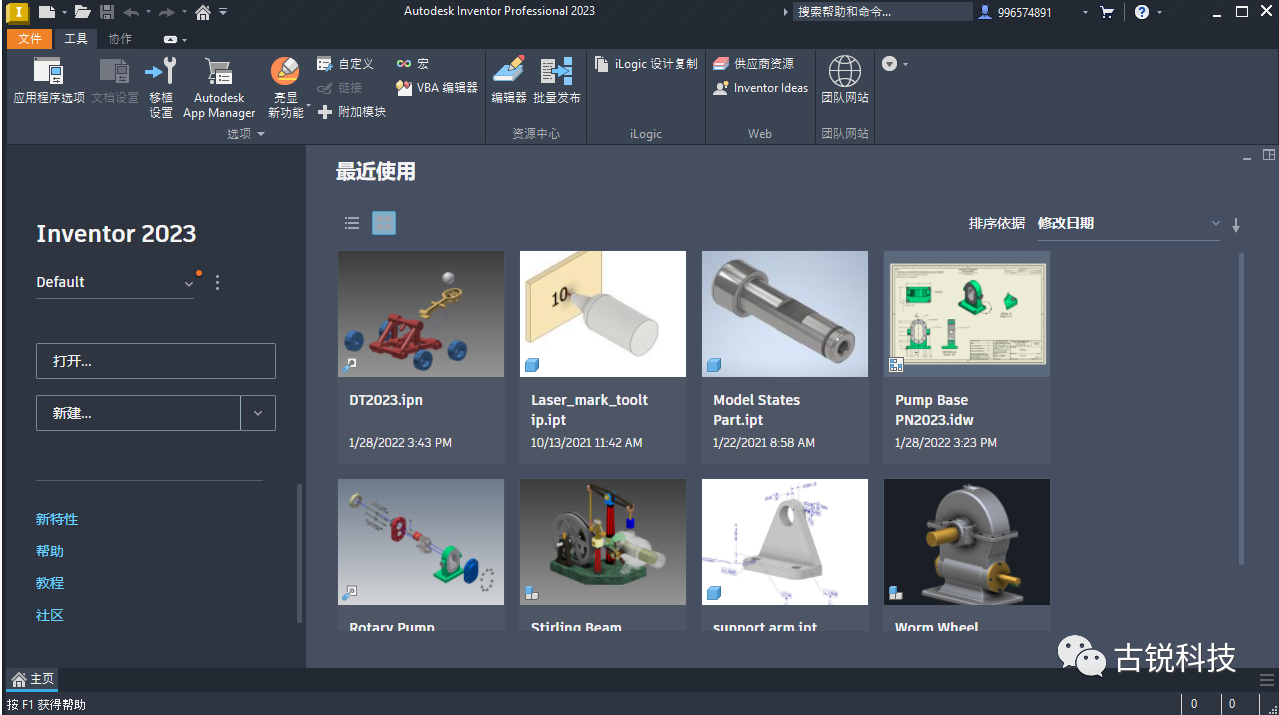
Task: Open Stirling Beam assembly thumbnail
Action: pos(603,542)
